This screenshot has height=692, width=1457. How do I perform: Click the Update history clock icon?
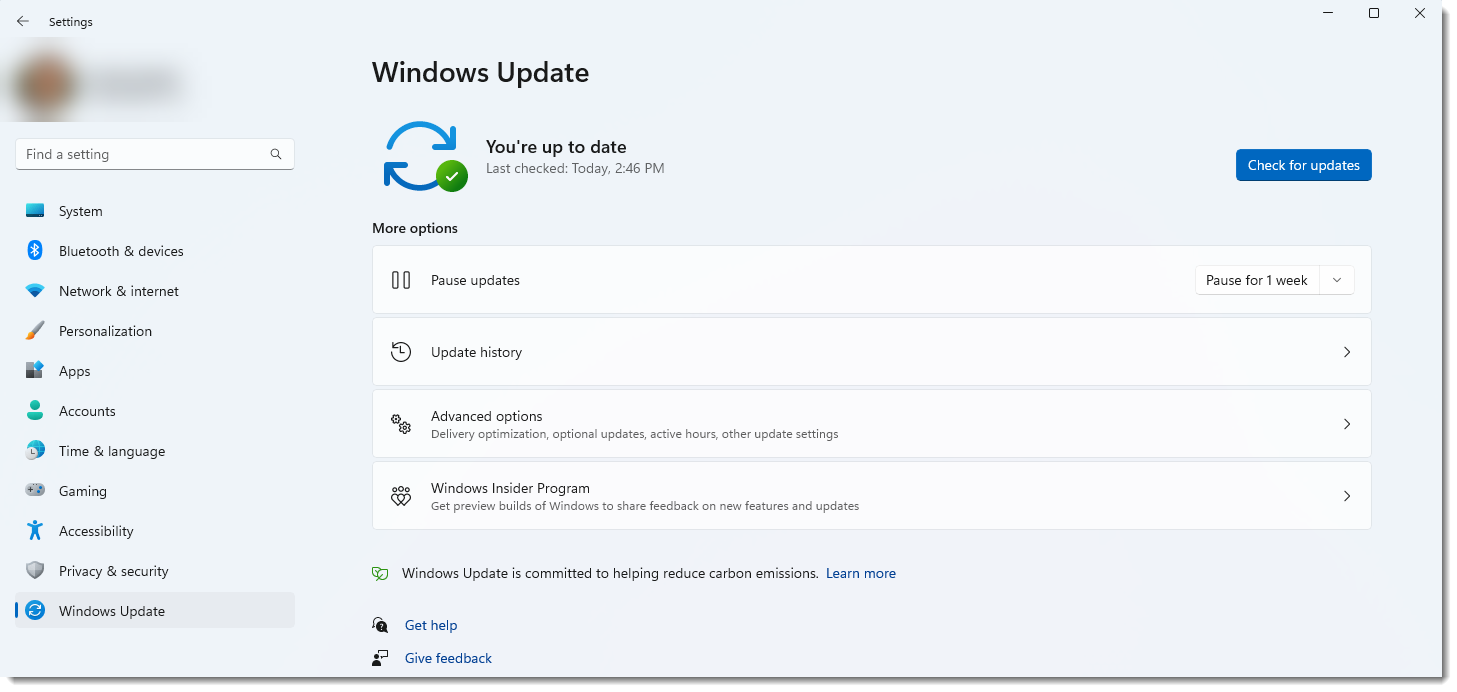[x=401, y=352]
